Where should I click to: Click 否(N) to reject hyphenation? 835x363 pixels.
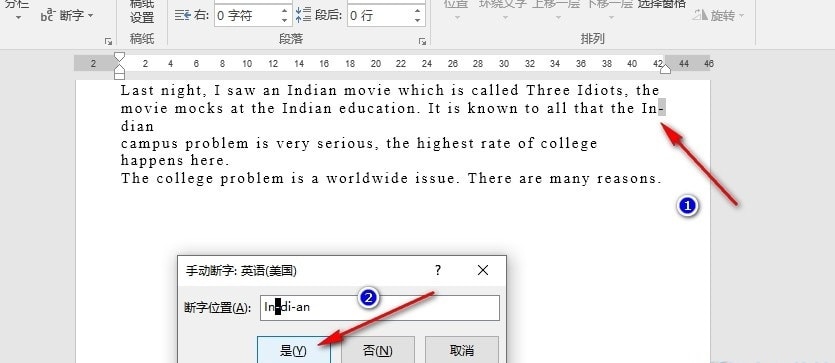click(378, 350)
